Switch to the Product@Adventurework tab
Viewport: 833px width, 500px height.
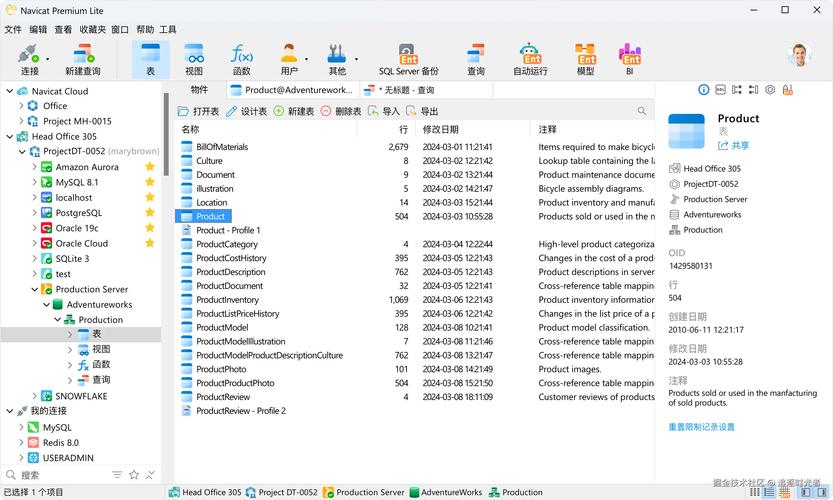(291, 90)
